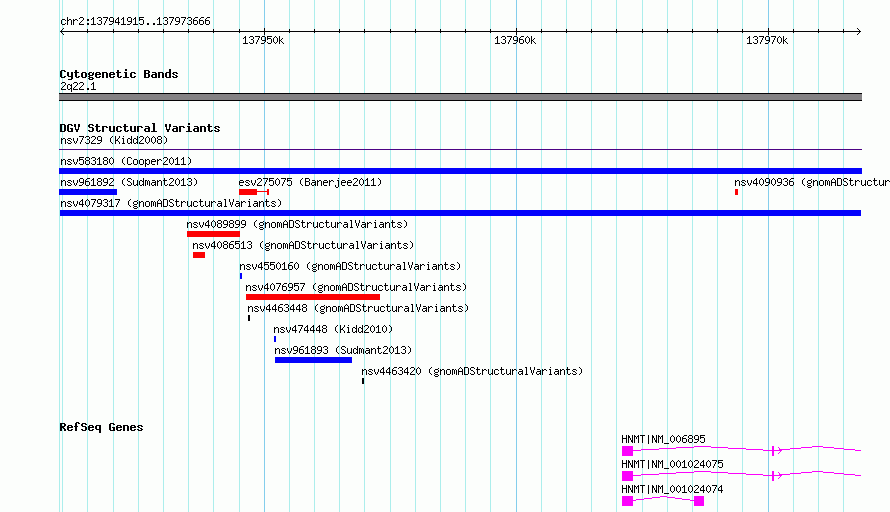Click the right arrowhead of the ruler
The image size is (890, 512).
point(859,31)
